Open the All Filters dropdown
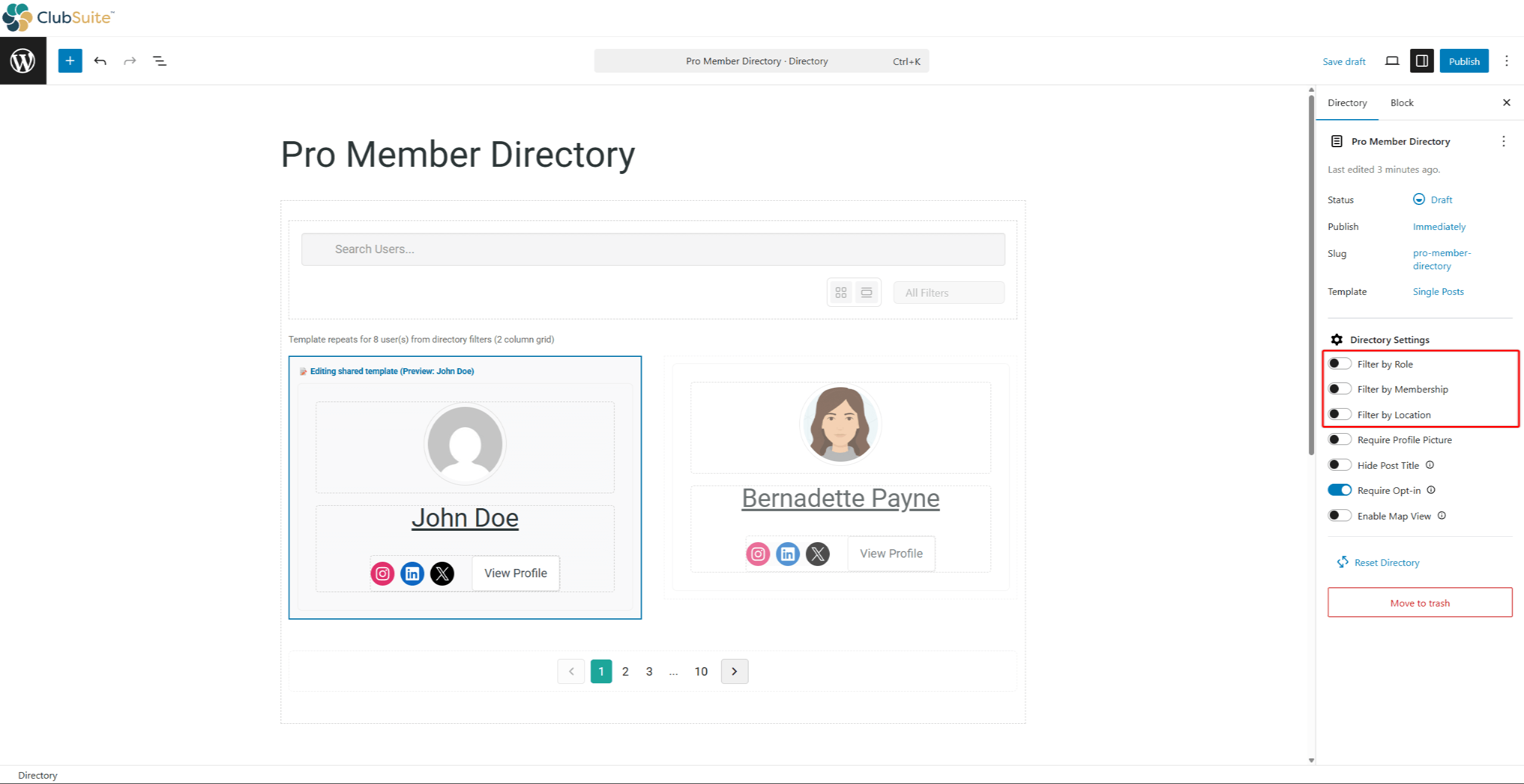The width and height of the screenshot is (1524, 784). (x=948, y=293)
